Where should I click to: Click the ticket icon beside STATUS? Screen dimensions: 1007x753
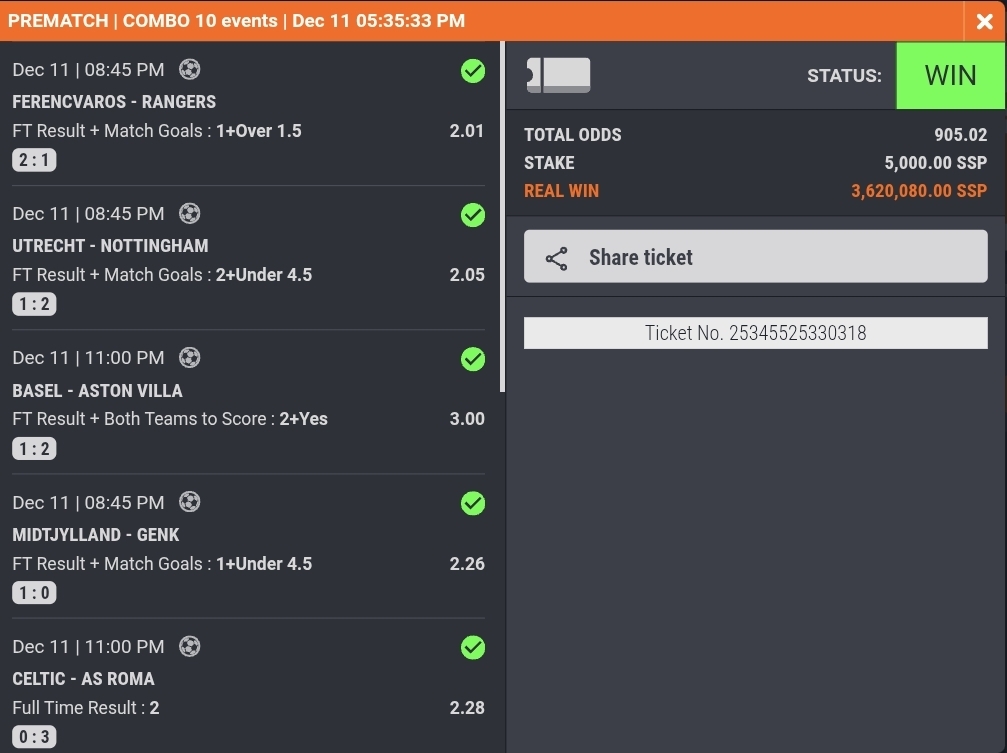pos(558,76)
